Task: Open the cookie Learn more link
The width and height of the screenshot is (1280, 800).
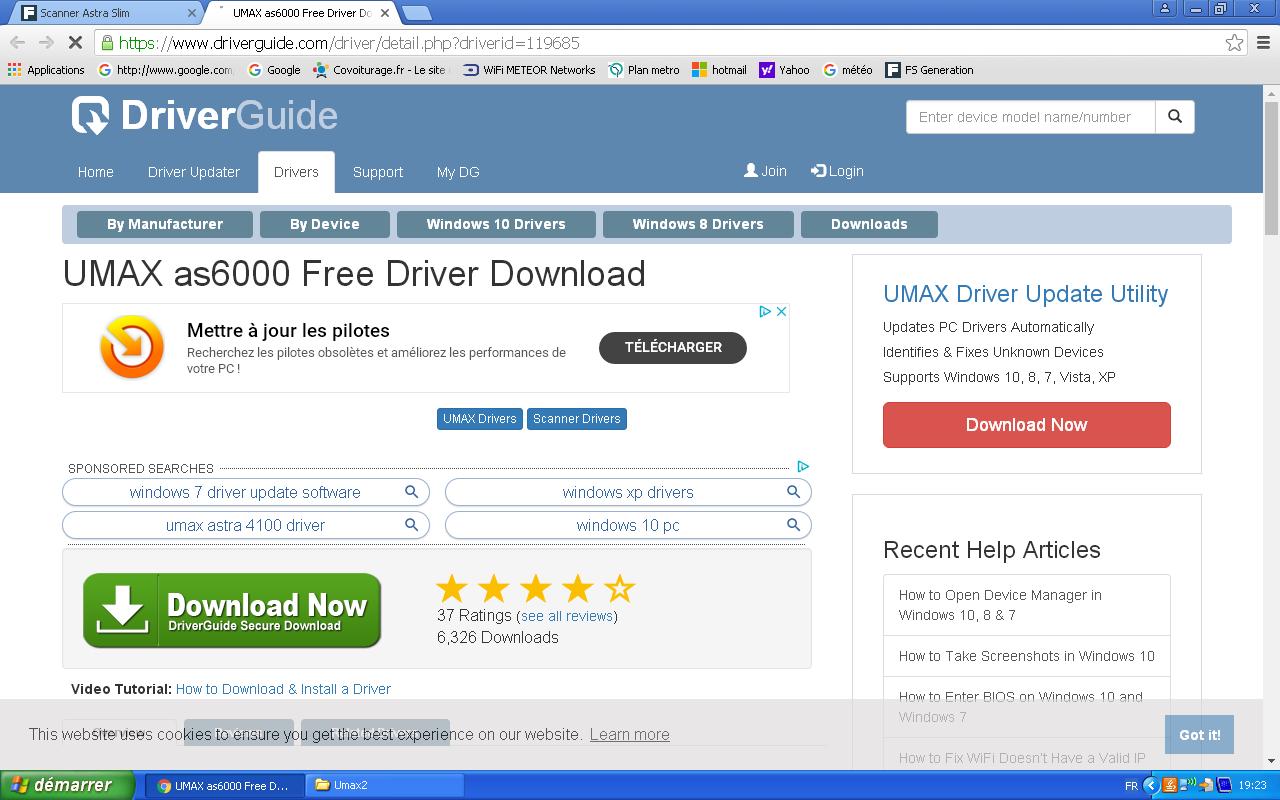Action: 630,734
